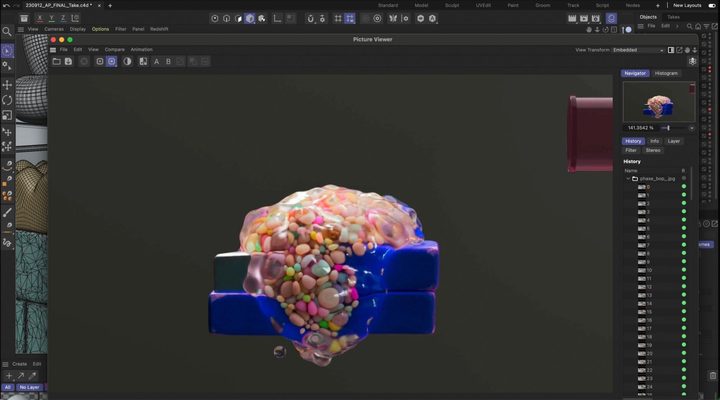Set comparison image B in Picture Viewer
Image resolution: width=720 pixels, height=400 pixels.
pos(167,61)
